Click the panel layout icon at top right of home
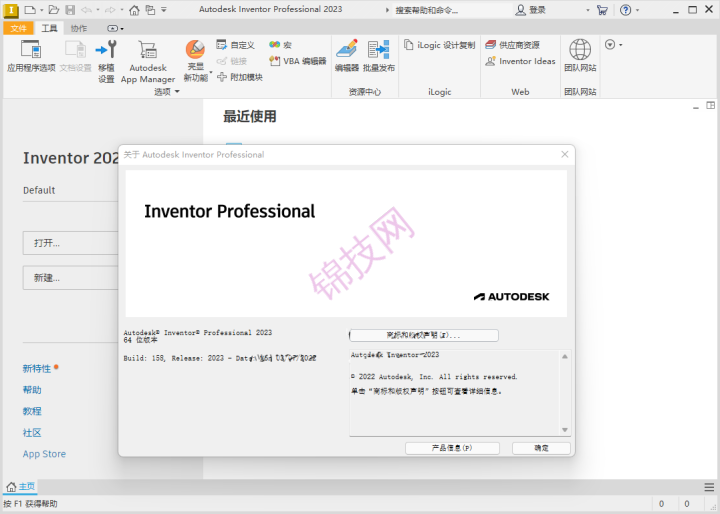720x514 pixels. [710, 106]
